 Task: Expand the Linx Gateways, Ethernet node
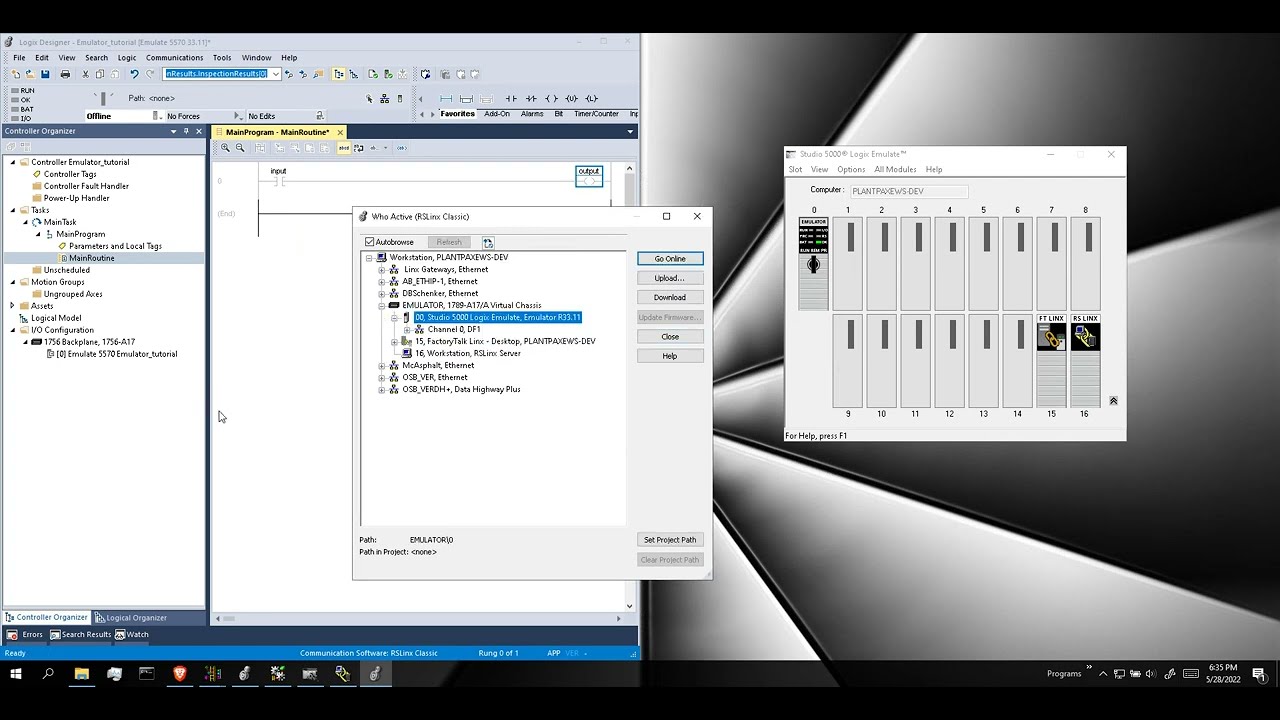click(x=381, y=269)
